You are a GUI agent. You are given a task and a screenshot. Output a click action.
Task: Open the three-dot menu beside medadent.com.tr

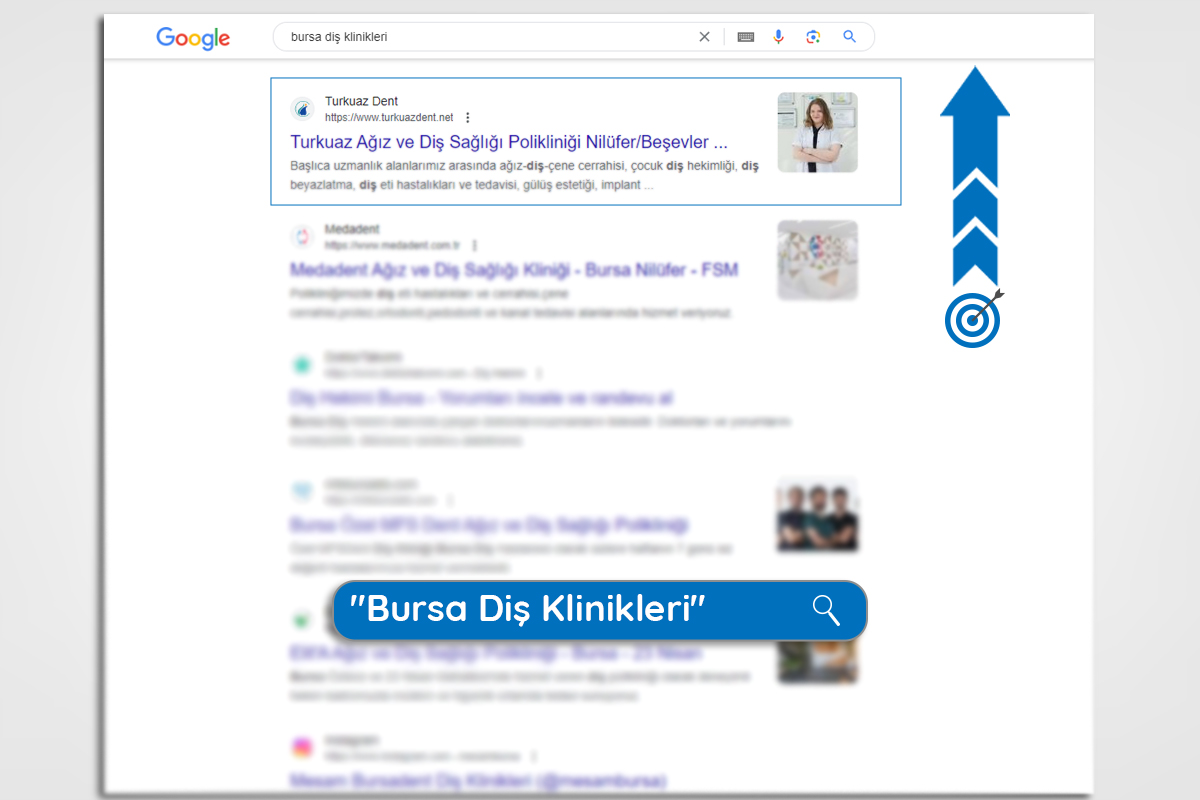click(474, 245)
